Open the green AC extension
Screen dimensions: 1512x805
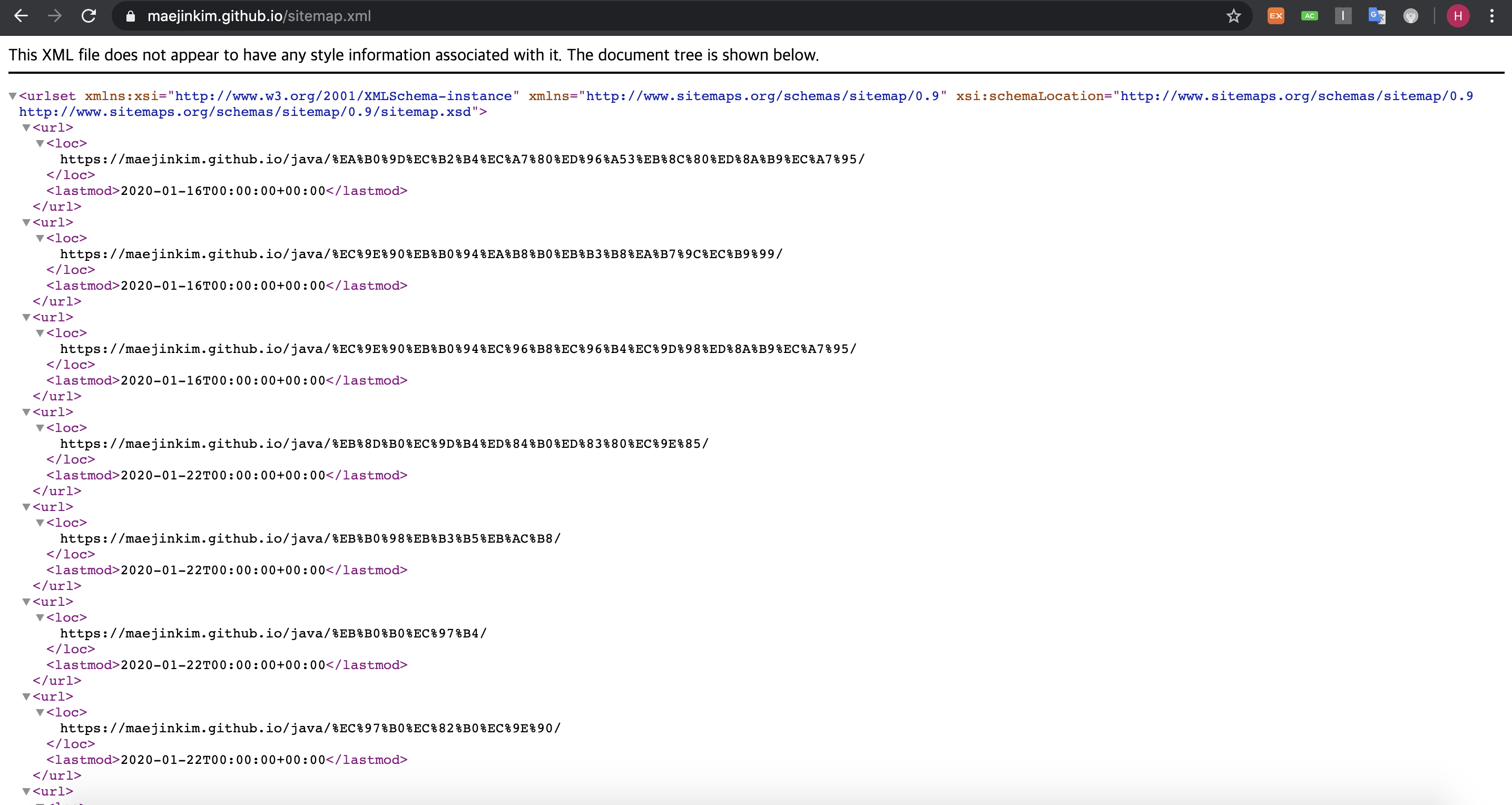pos(1310,16)
